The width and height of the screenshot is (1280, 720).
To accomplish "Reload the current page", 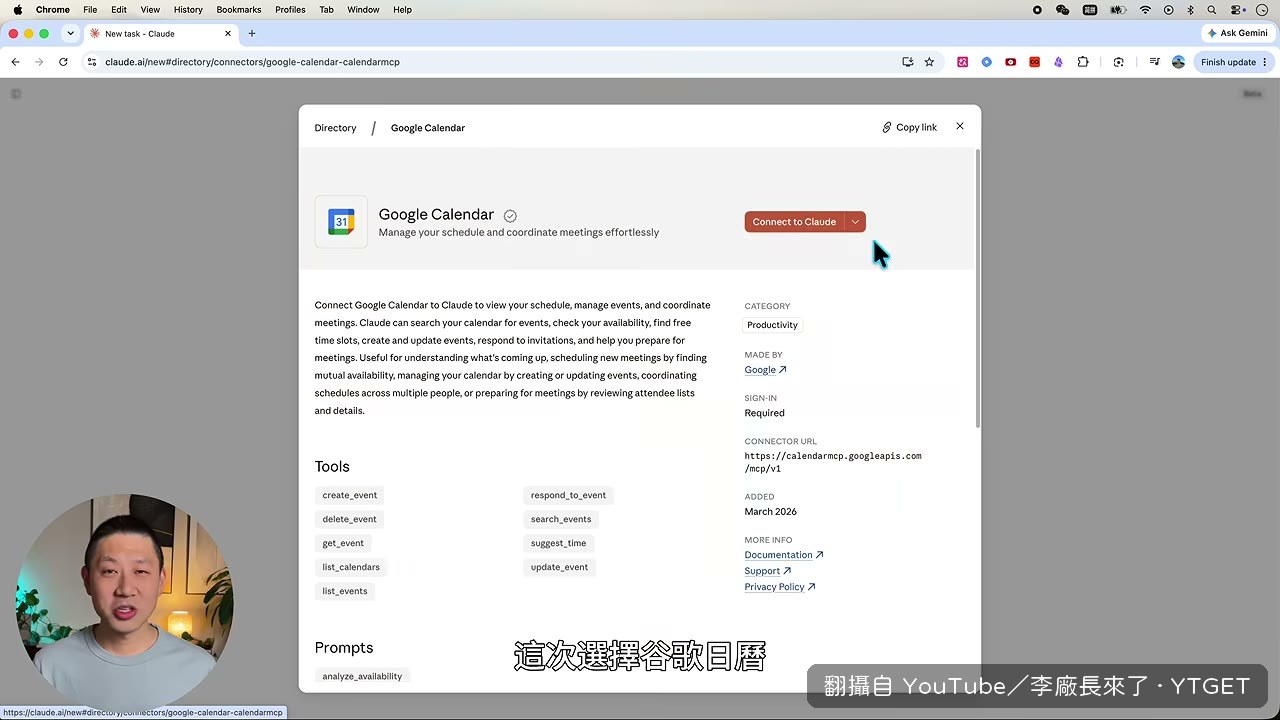I will point(63,62).
